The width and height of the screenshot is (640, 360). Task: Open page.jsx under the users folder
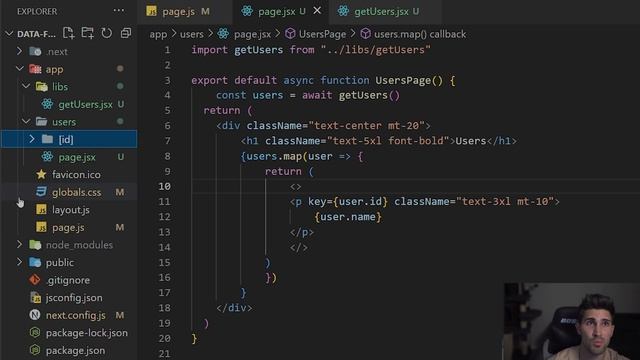point(77,157)
